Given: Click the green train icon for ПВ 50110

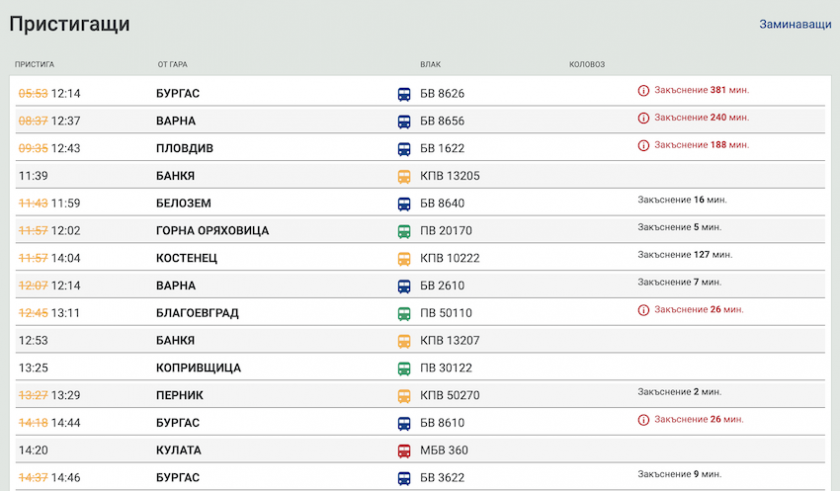Looking at the screenshot, I should pyautogui.click(x=404, y=313).
